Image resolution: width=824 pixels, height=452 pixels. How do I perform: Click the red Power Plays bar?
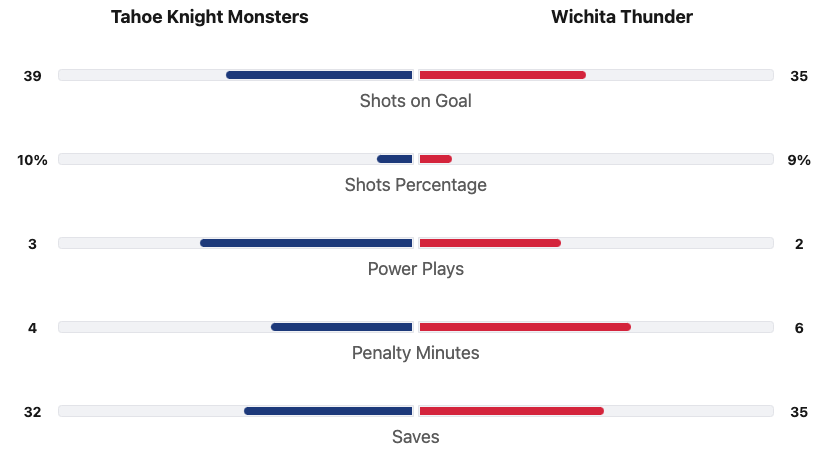click(490, 243)
